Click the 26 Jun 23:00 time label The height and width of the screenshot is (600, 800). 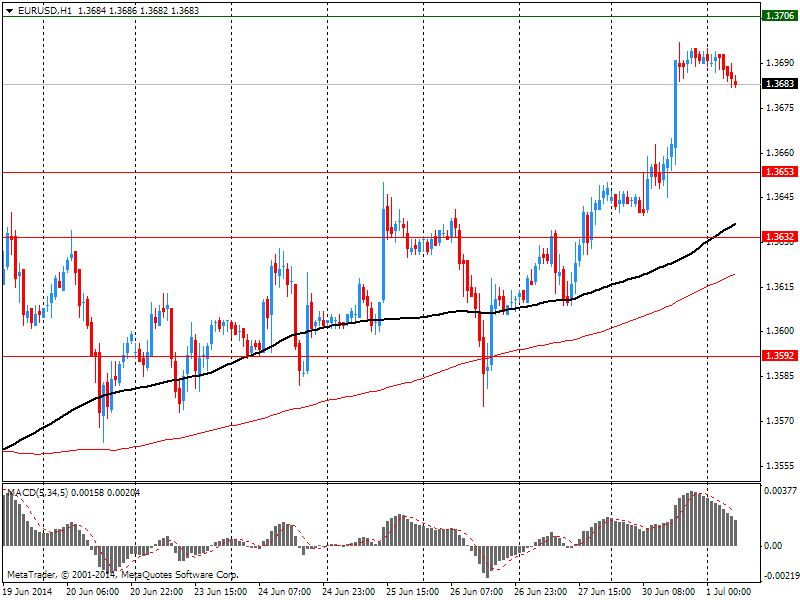coord(540,591)
